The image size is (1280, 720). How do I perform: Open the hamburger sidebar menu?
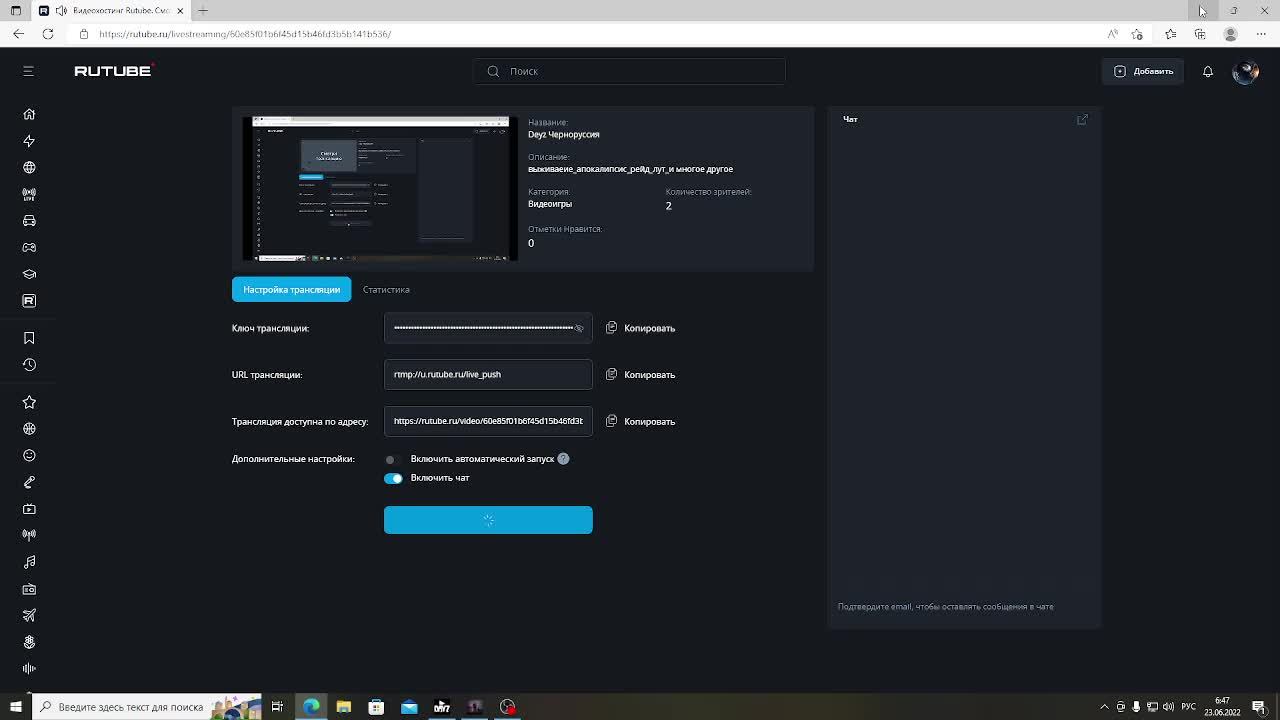[x=28, y=71]
